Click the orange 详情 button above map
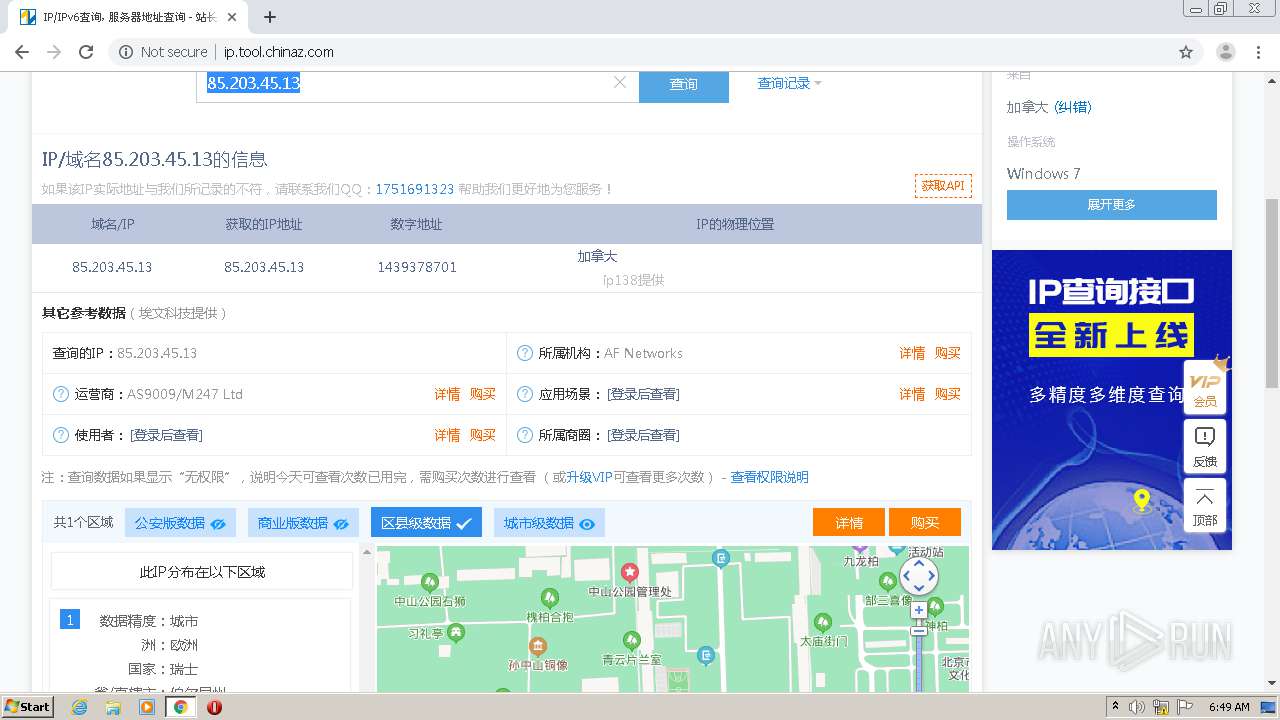 pyautogui.click(x=849, y=523)
